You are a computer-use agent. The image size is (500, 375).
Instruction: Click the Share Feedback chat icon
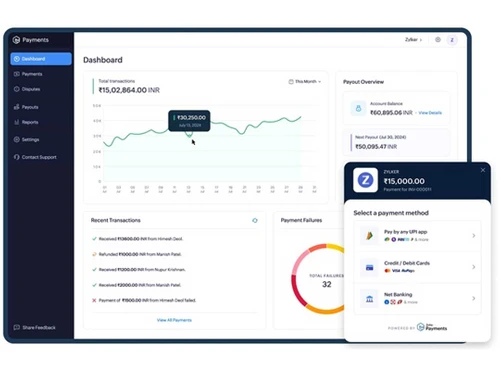[17, 327]
